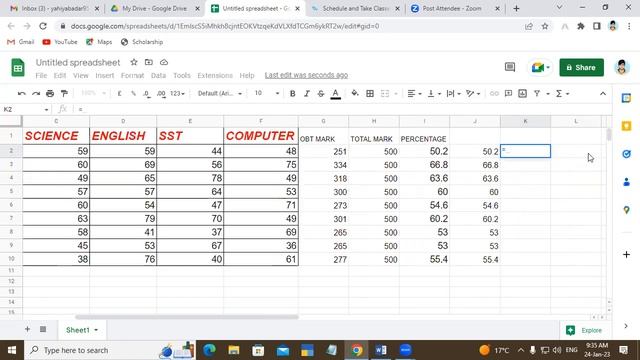The width and height of the screenshot is (640, 360).
Task: Undo the last action in toolbar
Action: pyautogui.click(x=22, y=93)
